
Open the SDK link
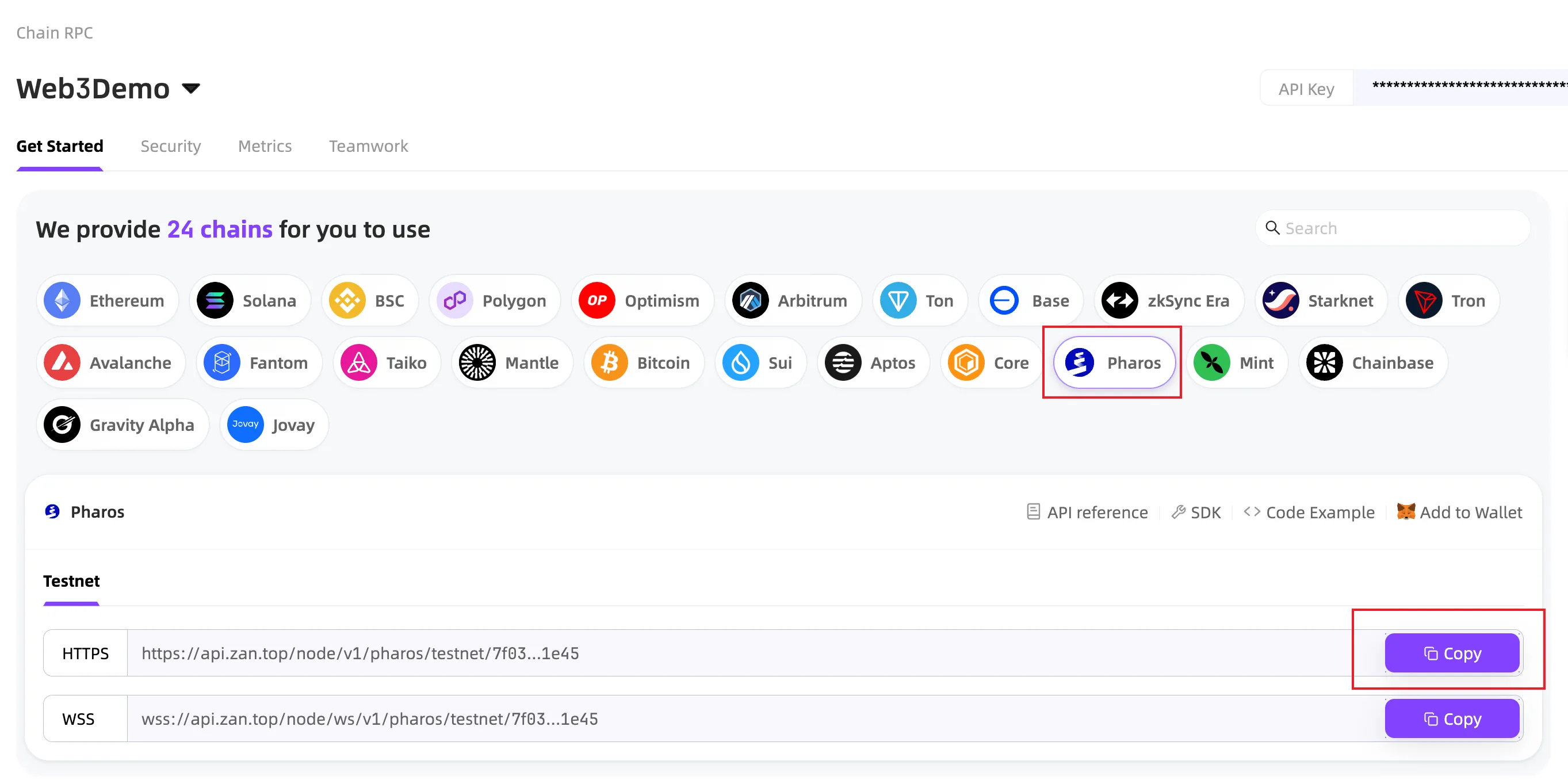coord(1196,512)
